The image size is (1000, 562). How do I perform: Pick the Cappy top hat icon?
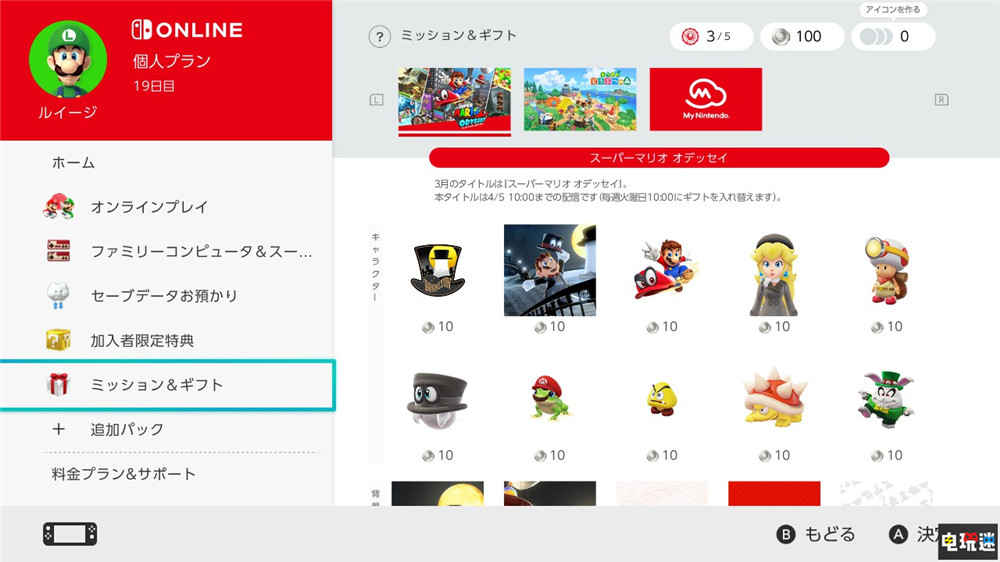[438, 401]
